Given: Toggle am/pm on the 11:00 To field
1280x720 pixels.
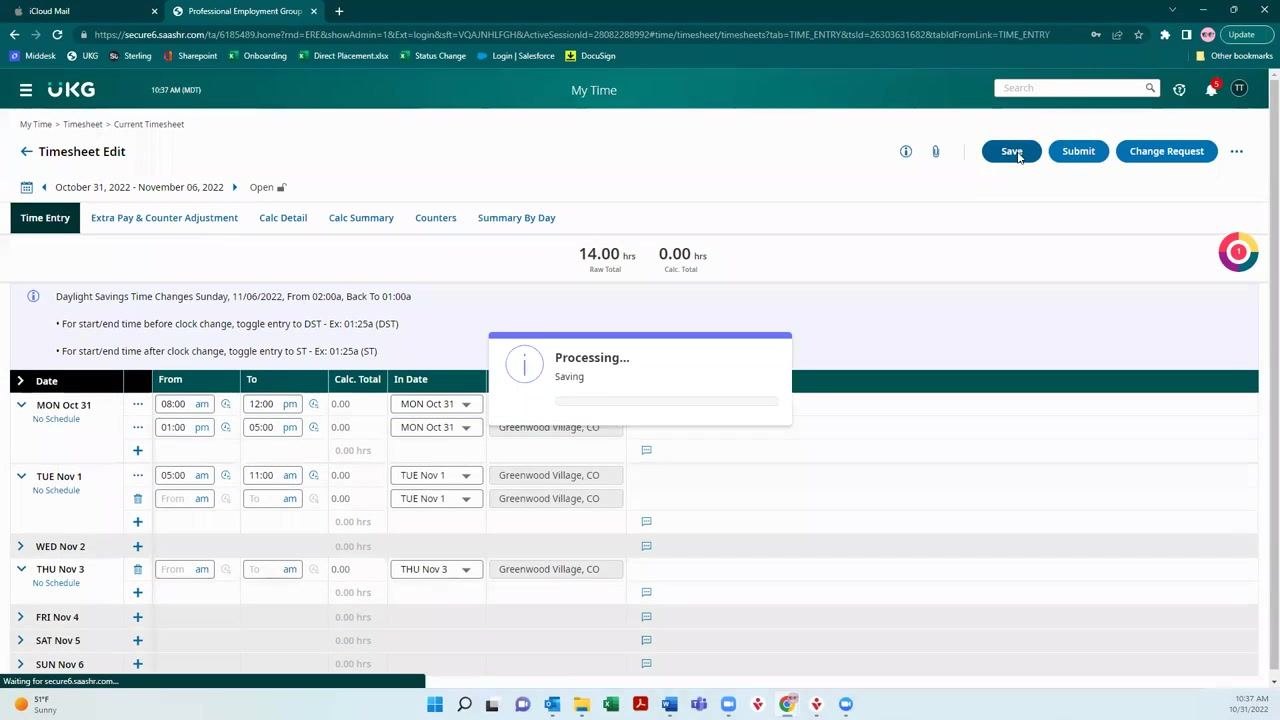Looking at the screenshot, I should (290, 475).
